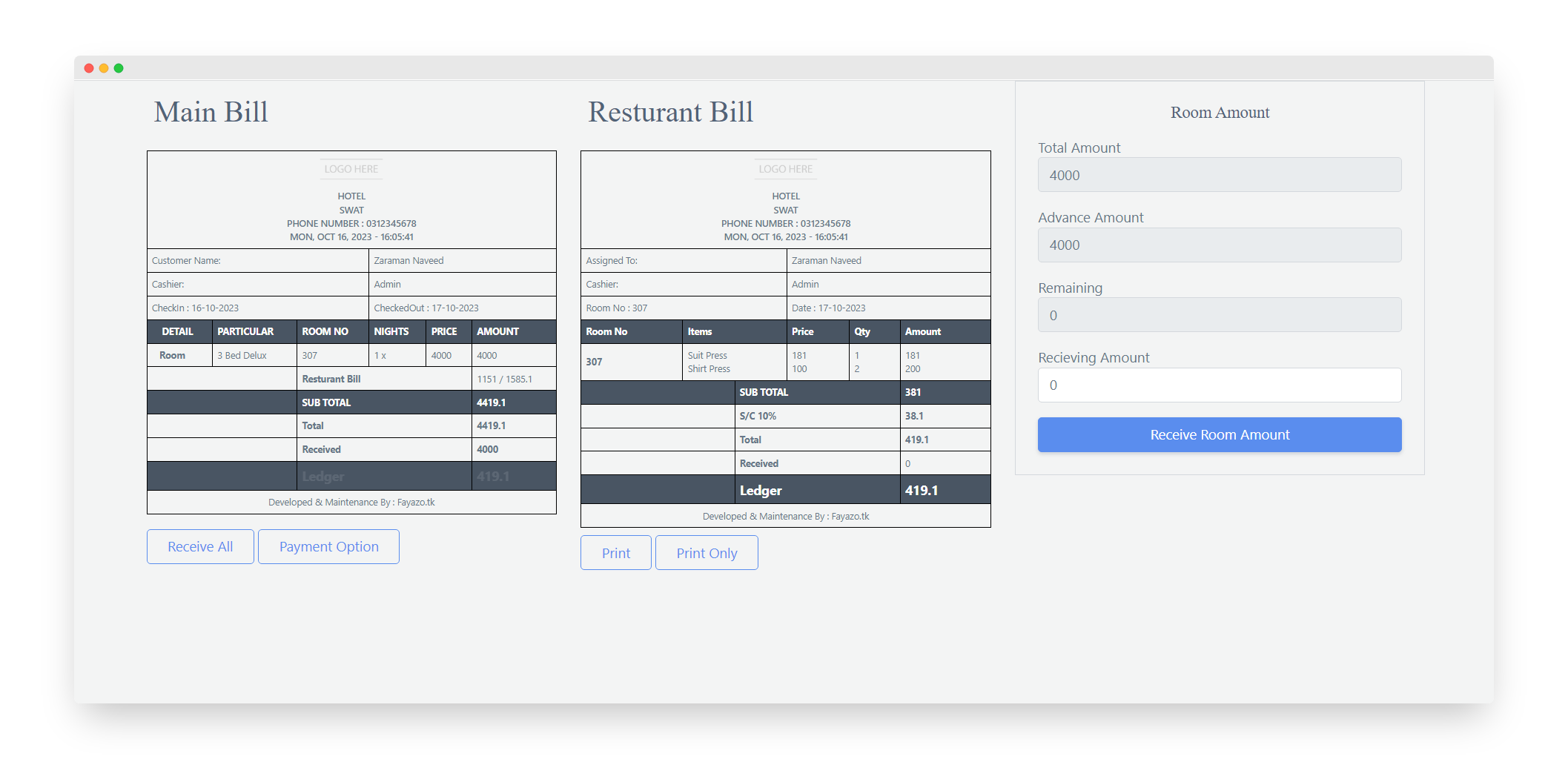
Task: Select the Qty column header
Action: coord(862,332)
